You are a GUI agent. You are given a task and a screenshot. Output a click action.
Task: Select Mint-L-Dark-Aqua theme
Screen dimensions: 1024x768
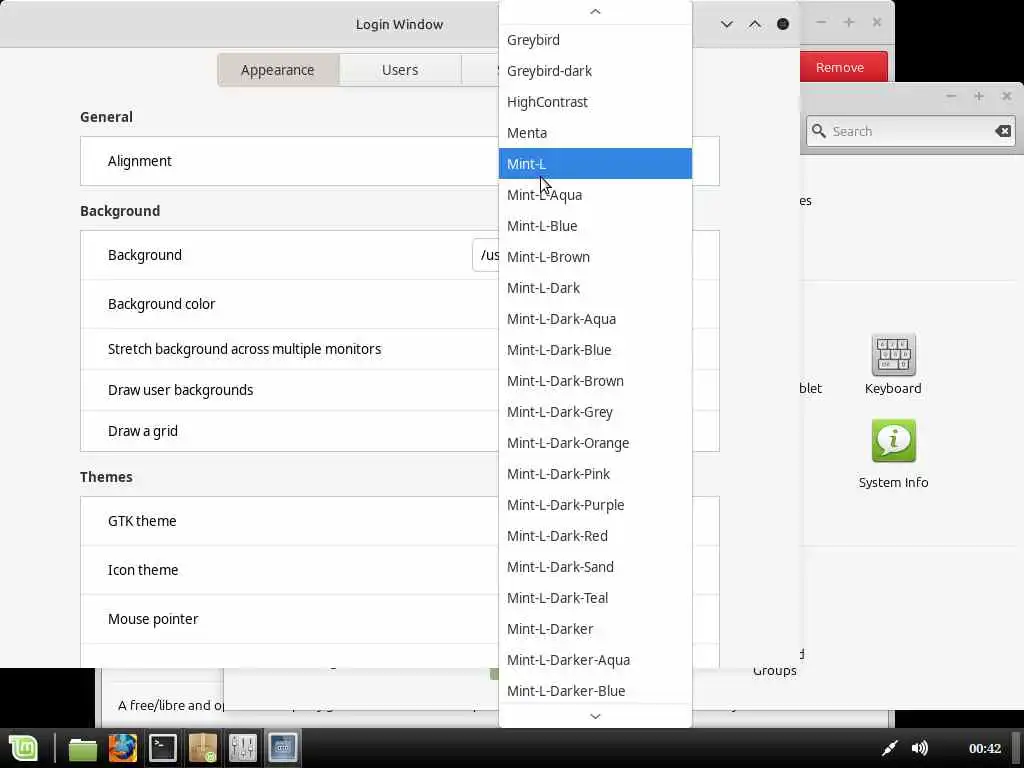coord(595,319)
